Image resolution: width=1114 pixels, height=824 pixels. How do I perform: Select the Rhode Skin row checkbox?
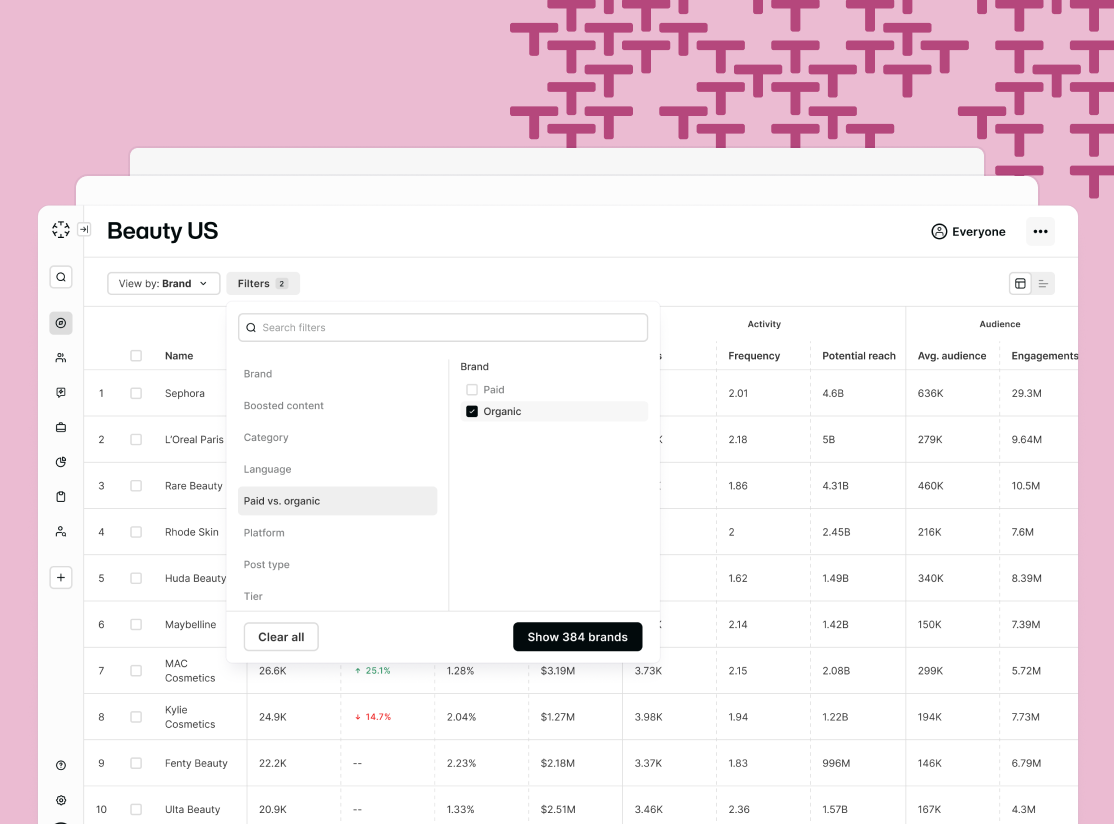(136, 532)
